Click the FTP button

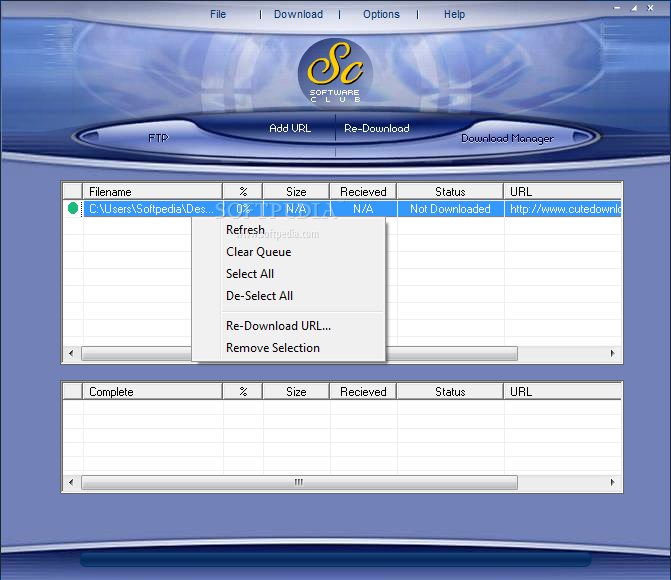coord(158,138)
